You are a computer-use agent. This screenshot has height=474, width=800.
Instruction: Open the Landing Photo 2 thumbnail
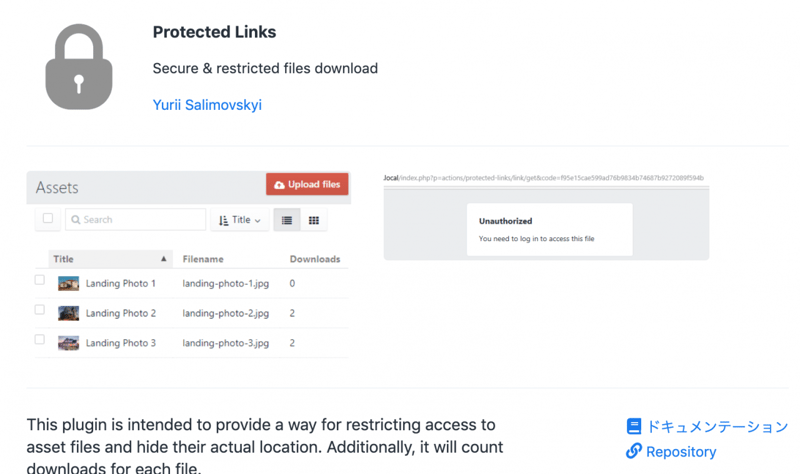68,313
